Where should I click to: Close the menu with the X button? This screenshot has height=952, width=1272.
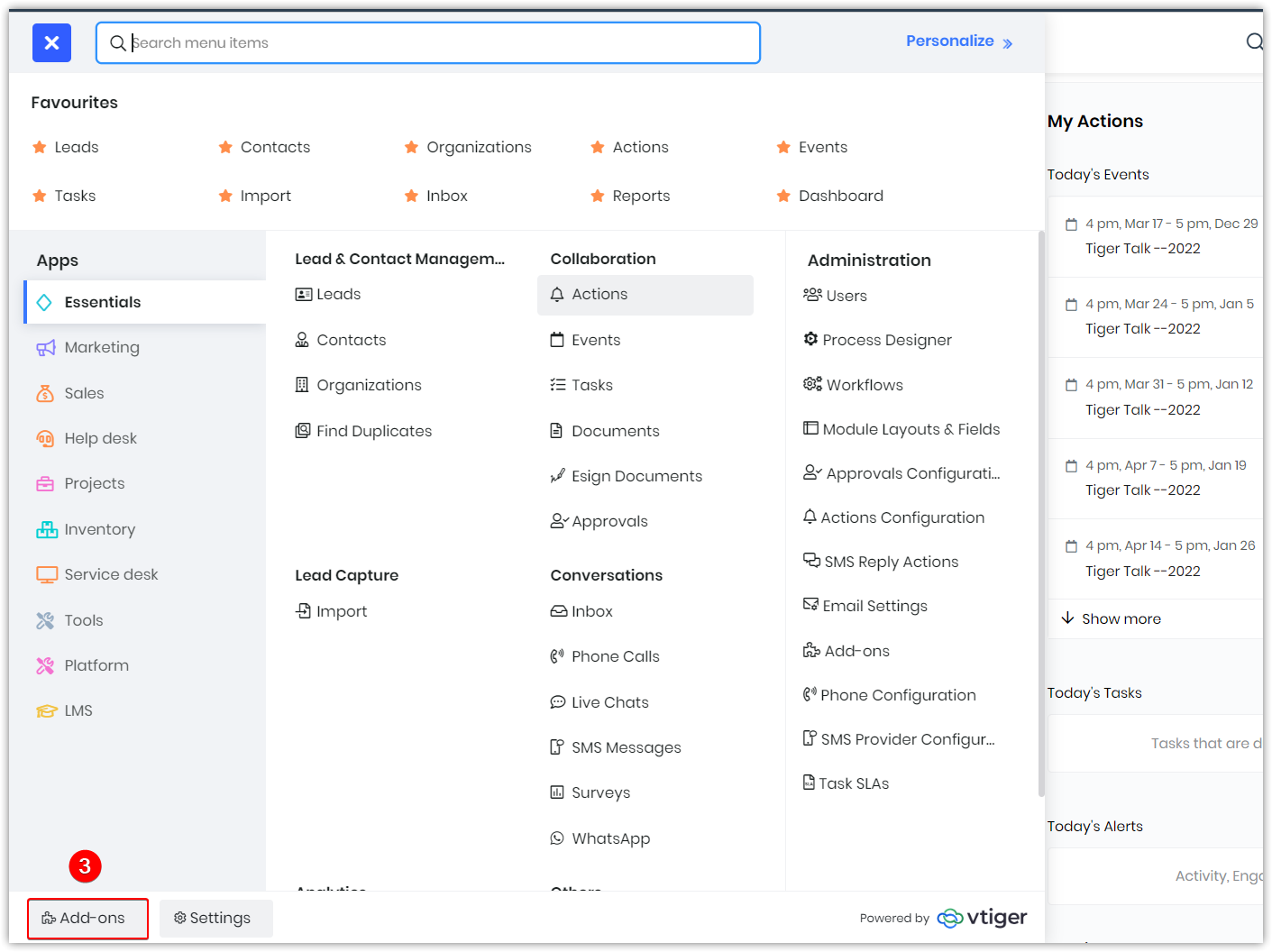(x=51, y=42)
